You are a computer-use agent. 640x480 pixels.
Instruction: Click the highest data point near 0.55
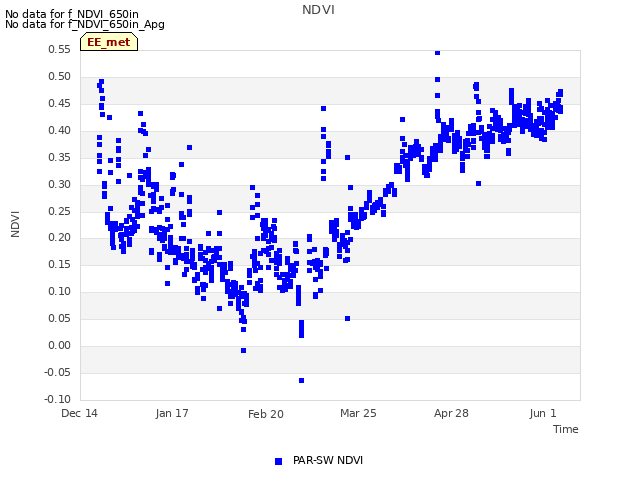click(438, 53)
